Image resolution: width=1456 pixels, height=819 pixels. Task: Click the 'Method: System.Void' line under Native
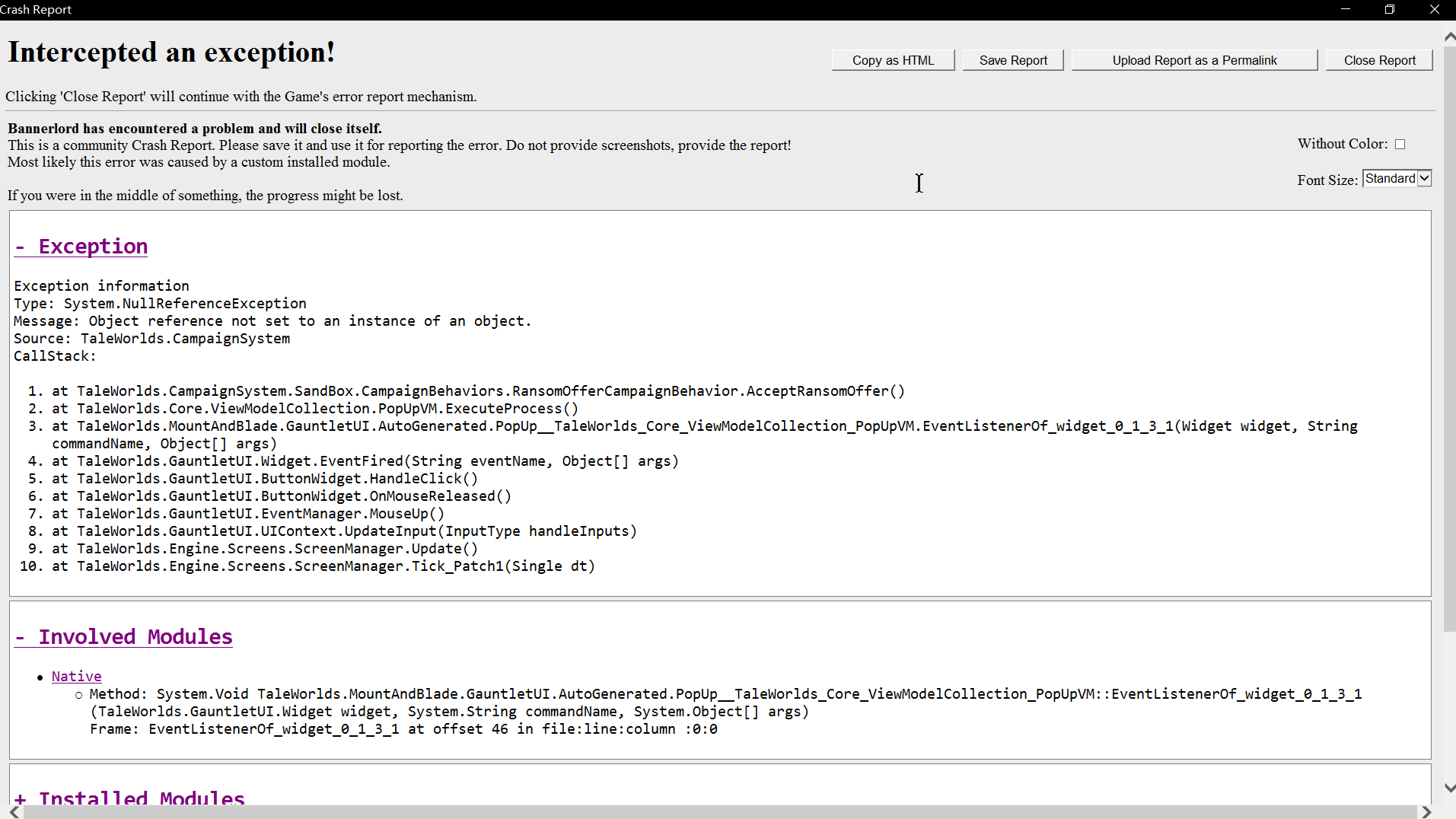point(725,703)
